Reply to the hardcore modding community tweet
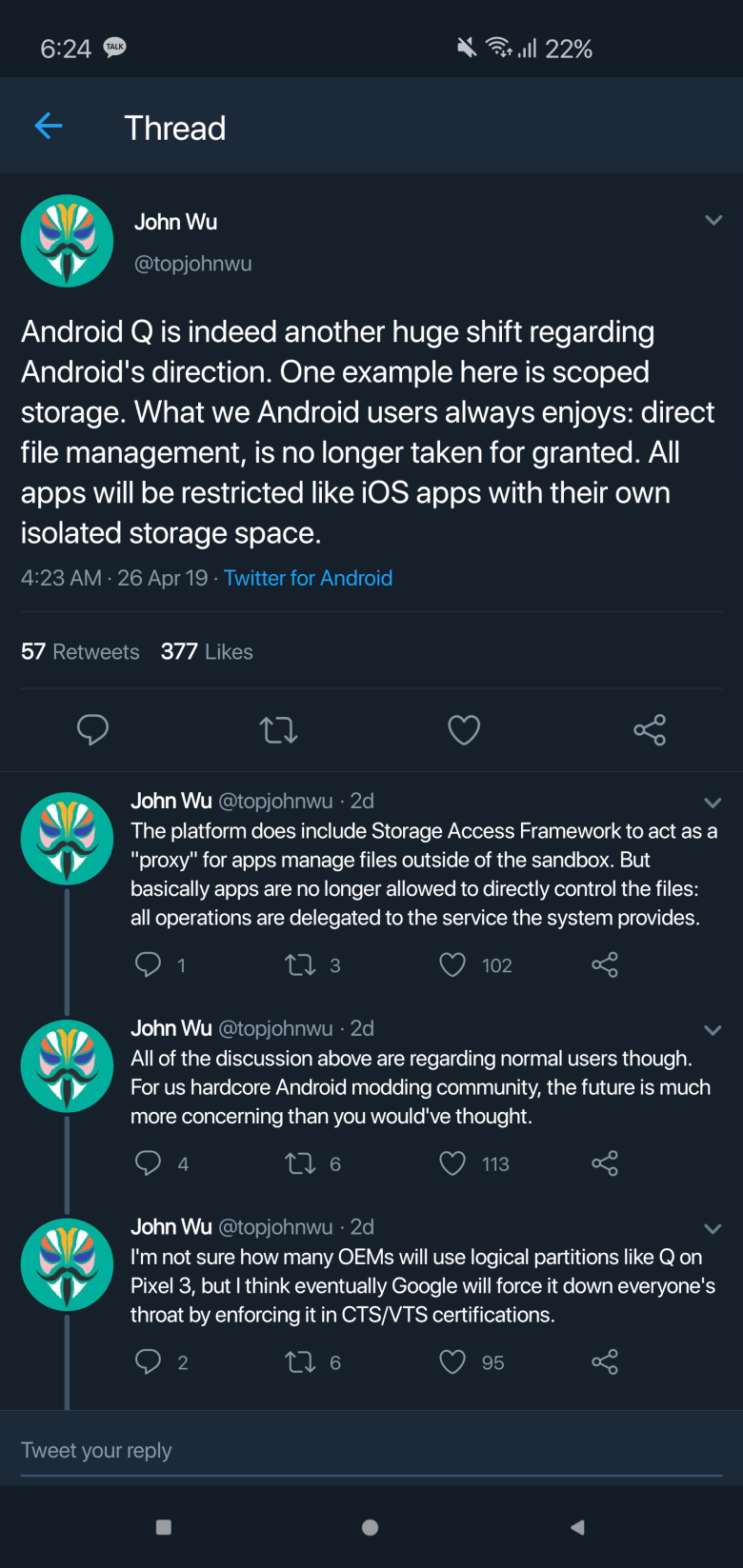 [x=148, y=1163]
